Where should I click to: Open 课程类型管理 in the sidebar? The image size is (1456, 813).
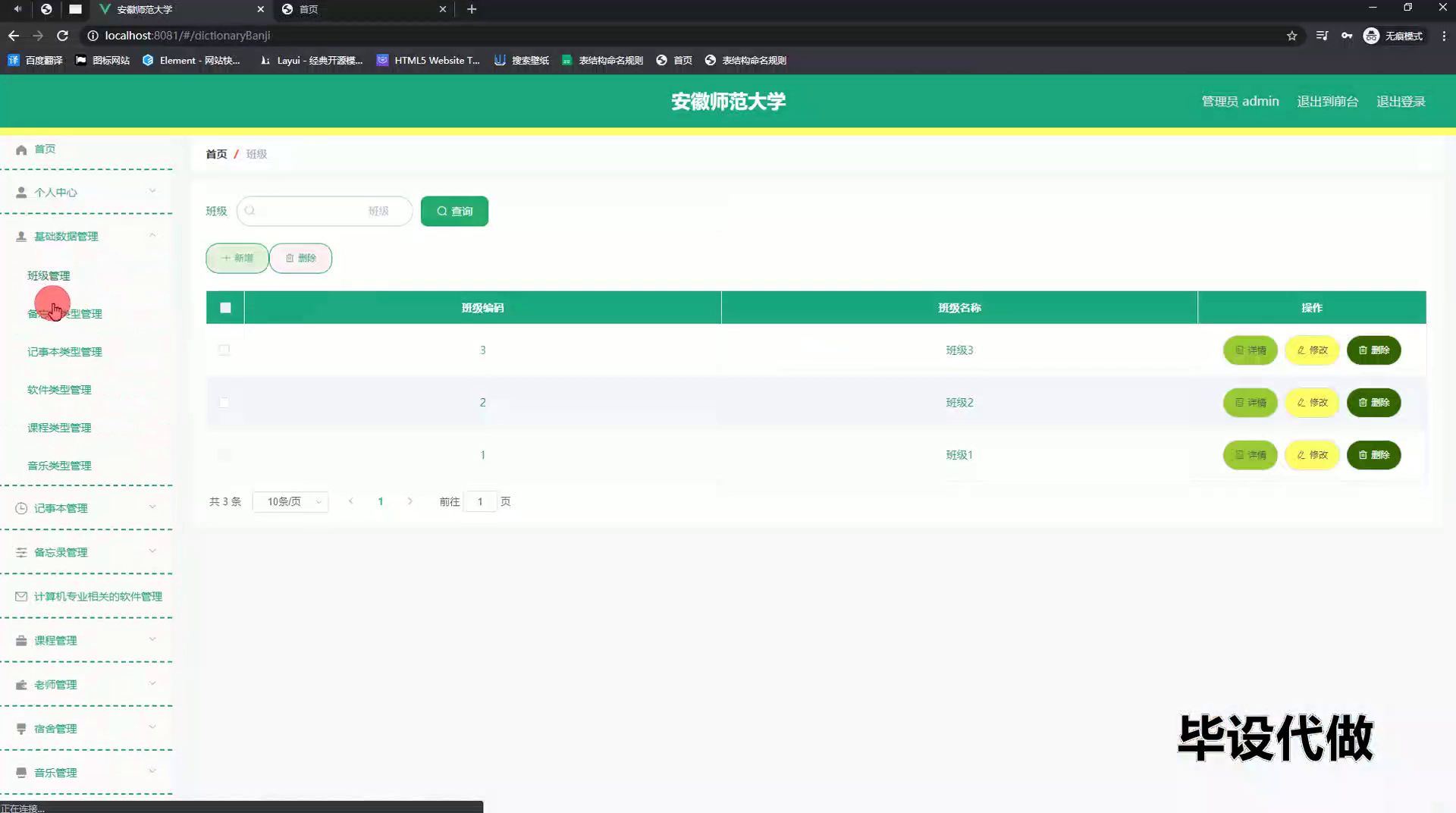coord(59,428)
